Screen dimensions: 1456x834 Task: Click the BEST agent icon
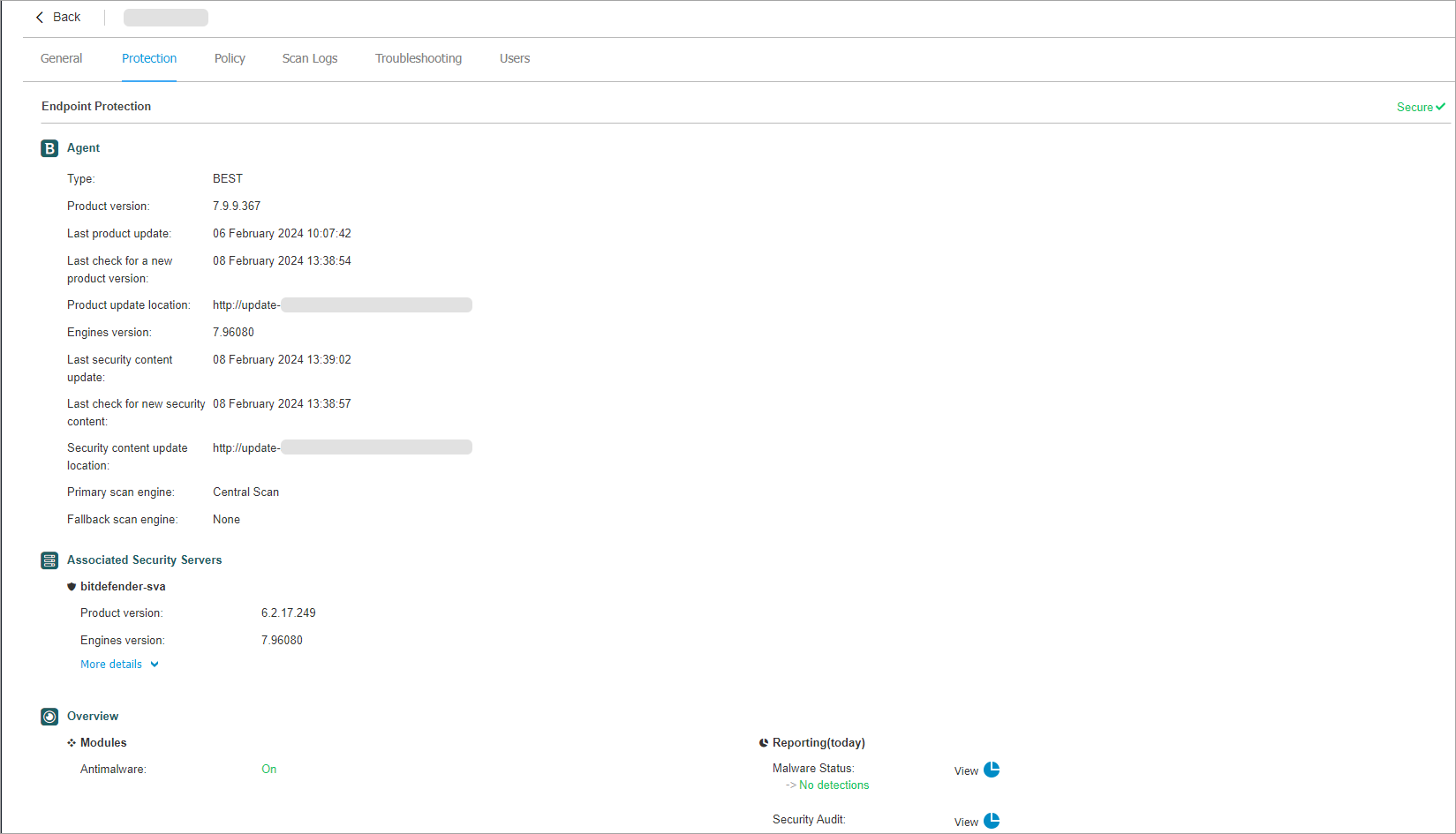coord(49,148)
